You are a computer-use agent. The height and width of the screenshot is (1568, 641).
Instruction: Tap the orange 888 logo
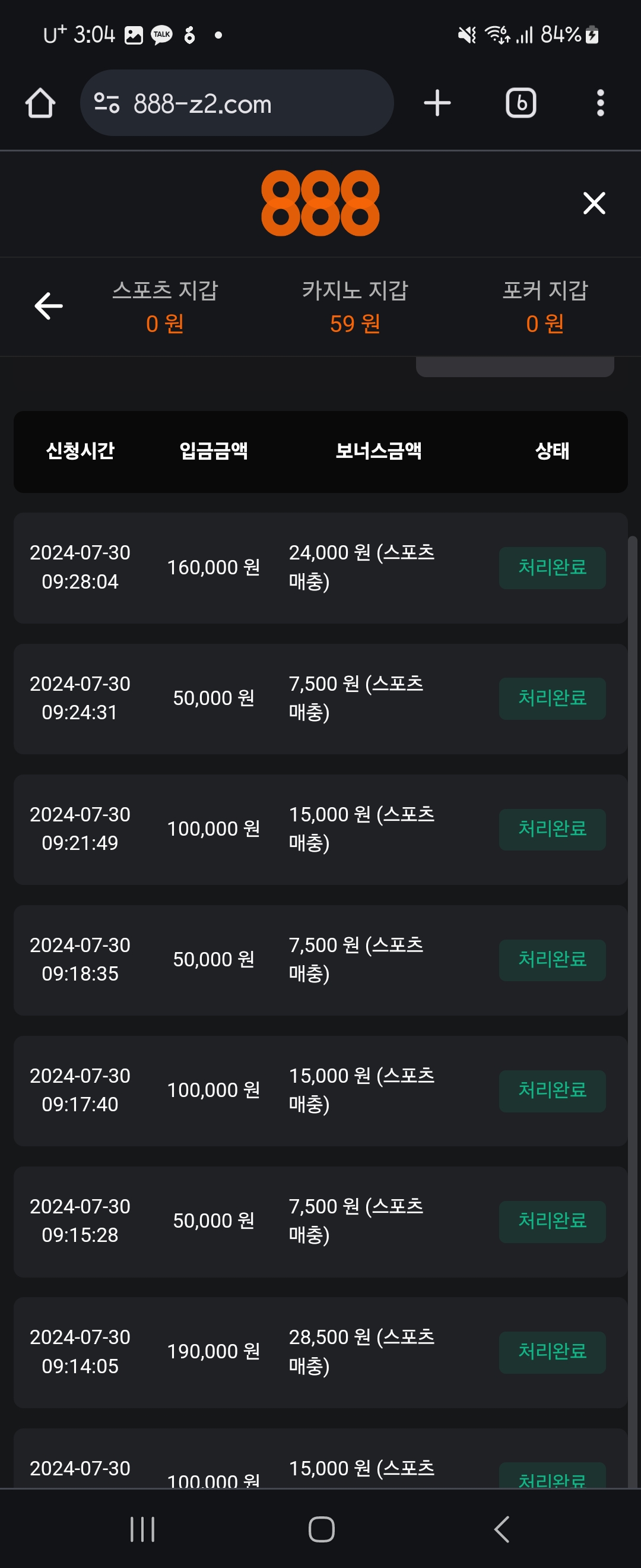click(x=320, y=203)
